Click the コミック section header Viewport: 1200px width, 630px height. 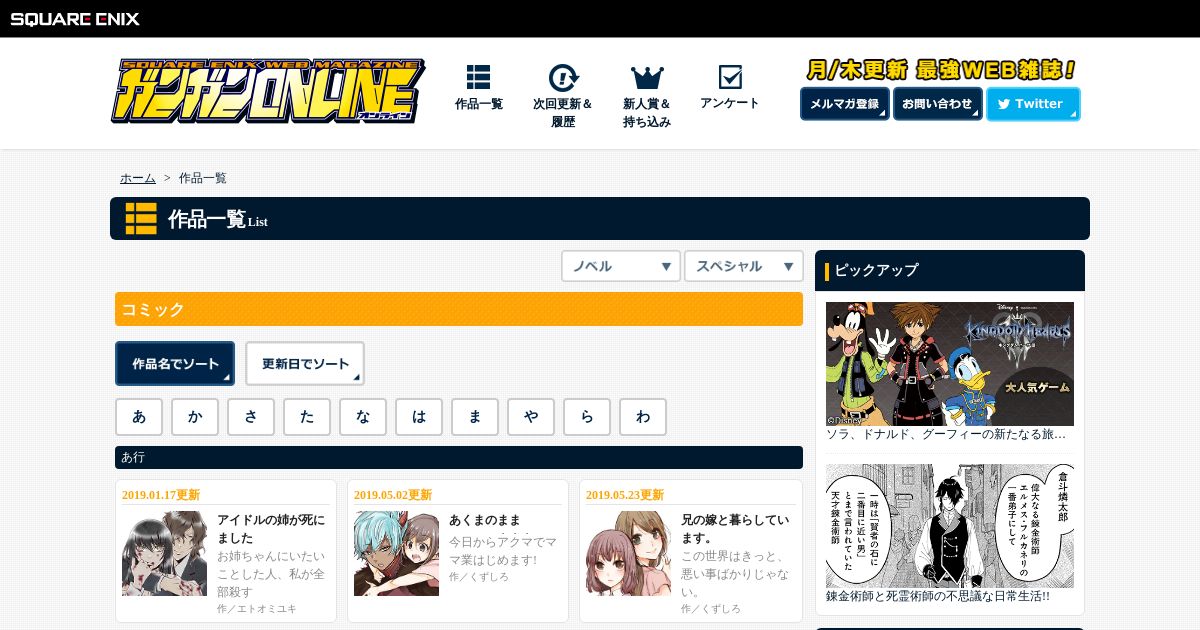click(459, 309)
